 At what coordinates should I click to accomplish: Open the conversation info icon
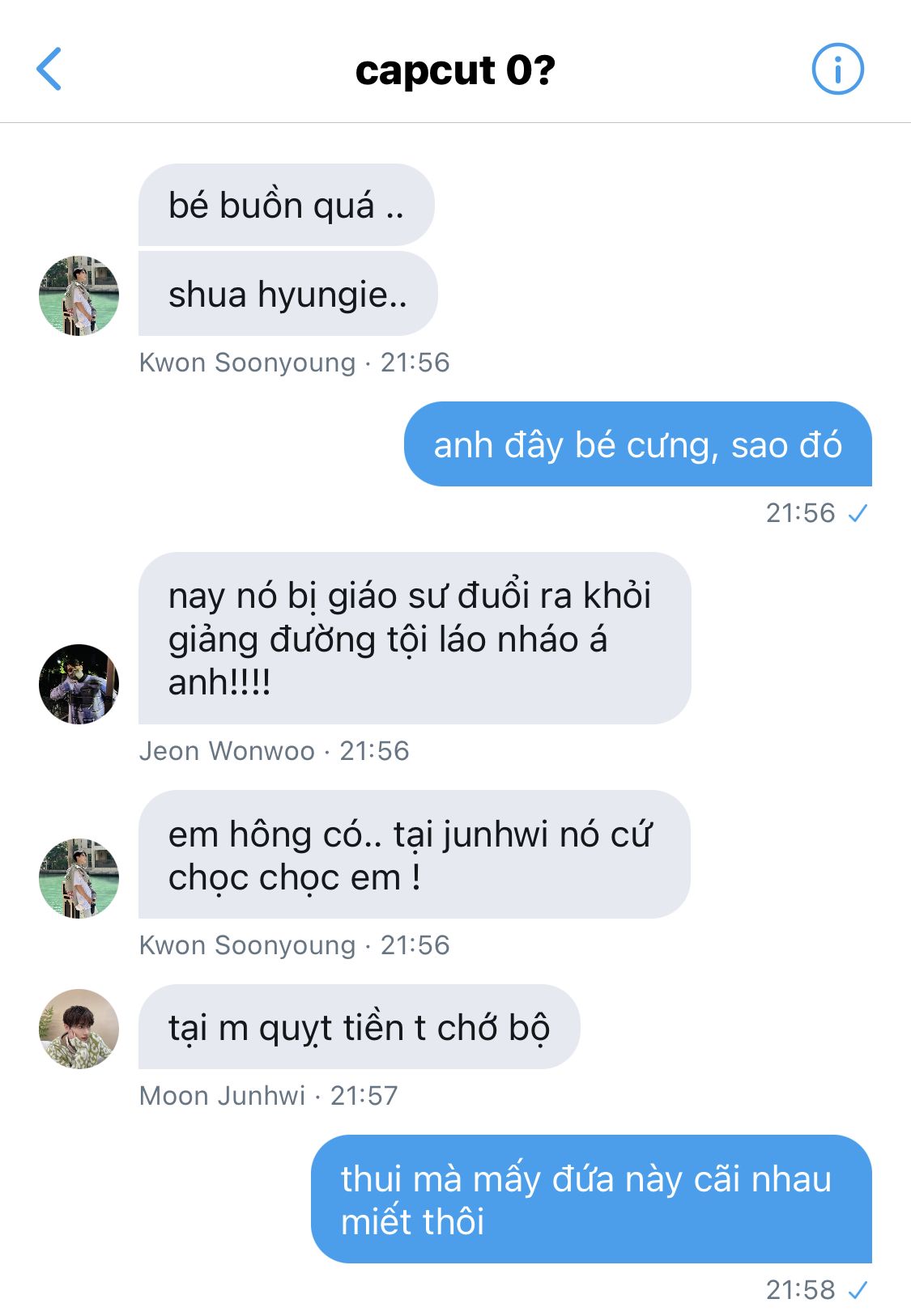coord(837,69)
